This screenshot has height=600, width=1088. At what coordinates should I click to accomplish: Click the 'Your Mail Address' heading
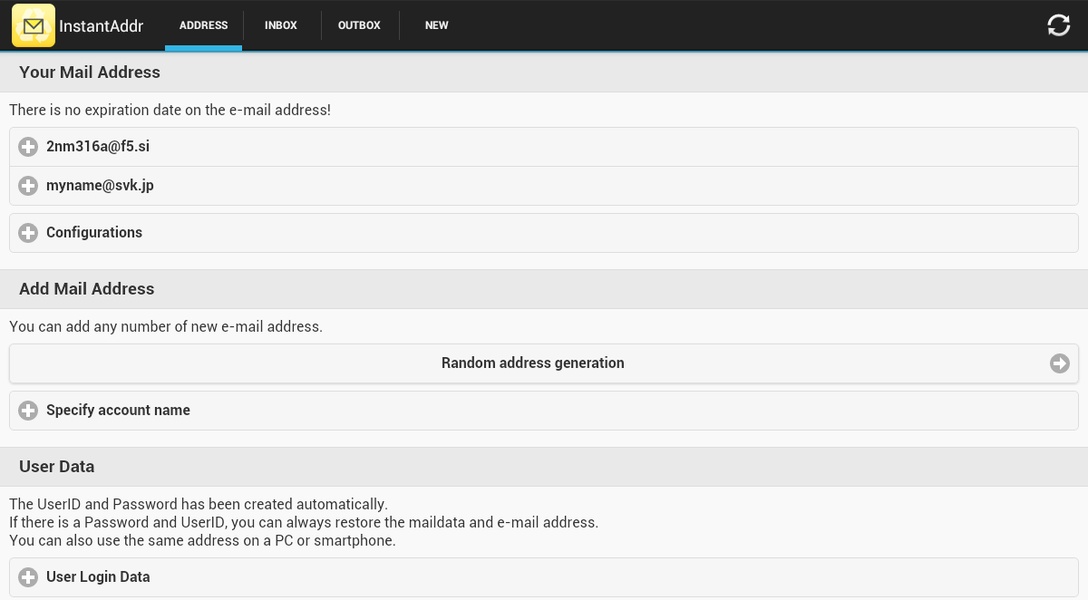[x=90, y=72]
